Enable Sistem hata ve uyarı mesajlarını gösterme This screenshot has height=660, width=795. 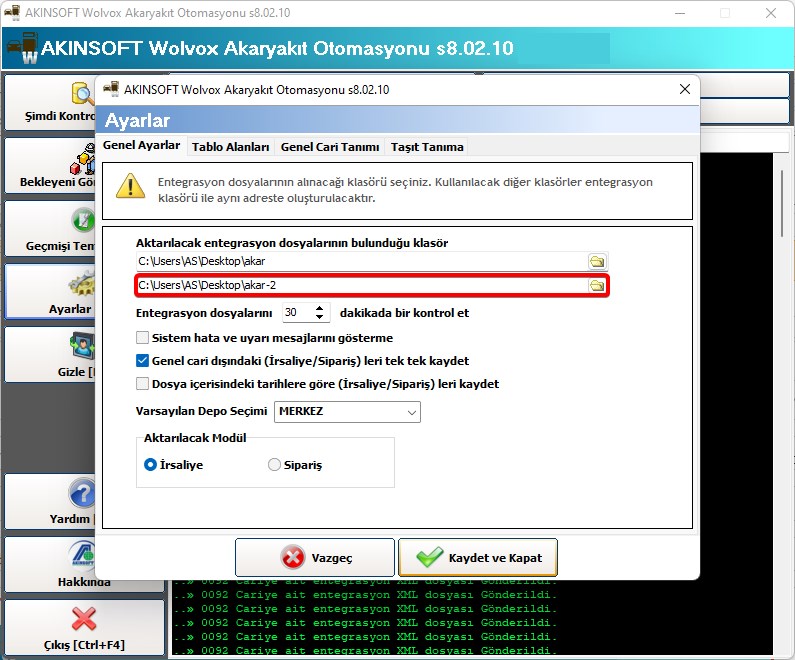(142, 338)
